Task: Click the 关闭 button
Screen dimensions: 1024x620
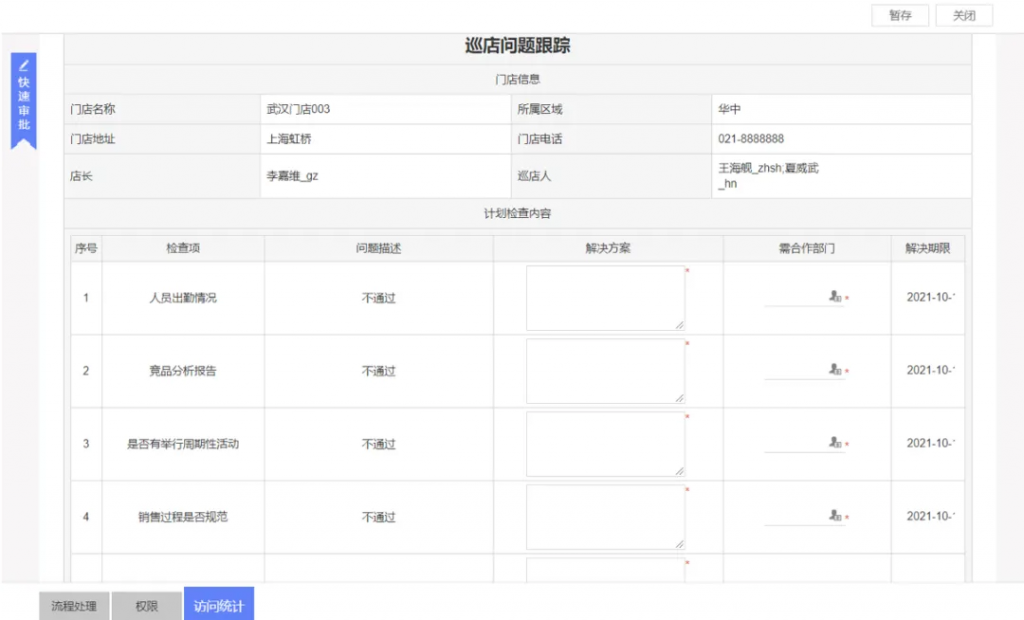Action: pos(964,16)
